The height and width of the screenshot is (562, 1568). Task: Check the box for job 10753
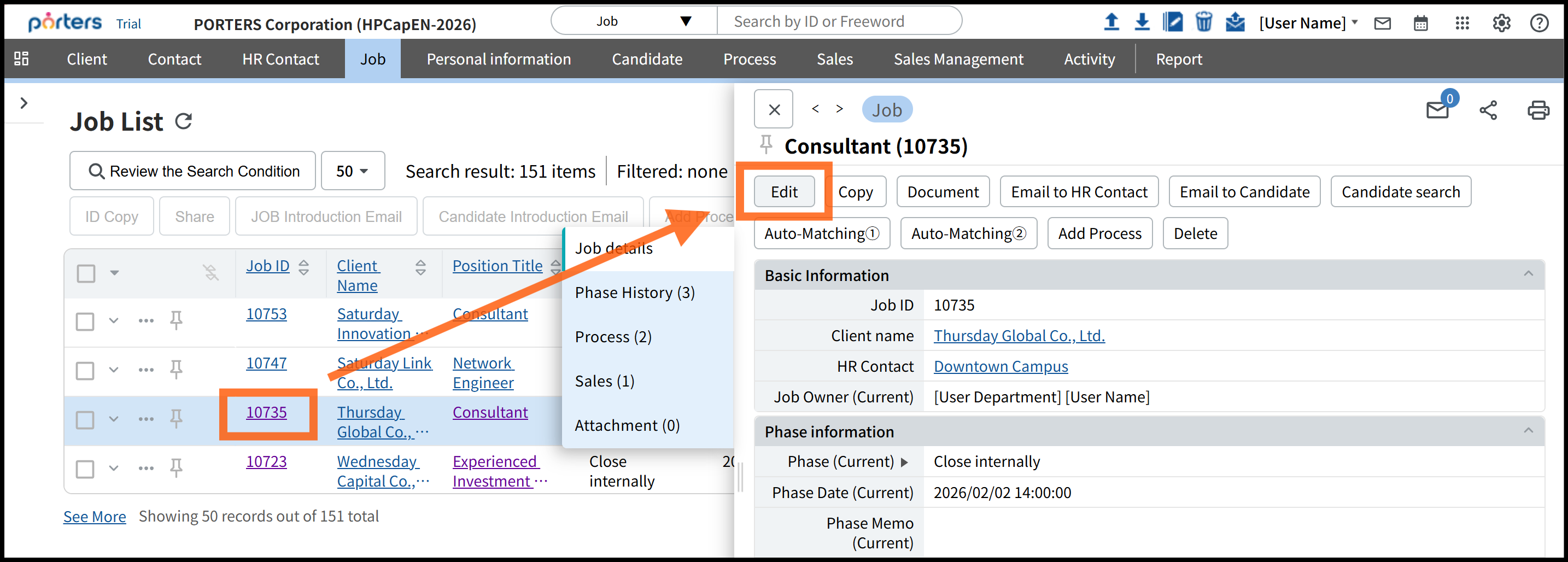click(85, 321)
